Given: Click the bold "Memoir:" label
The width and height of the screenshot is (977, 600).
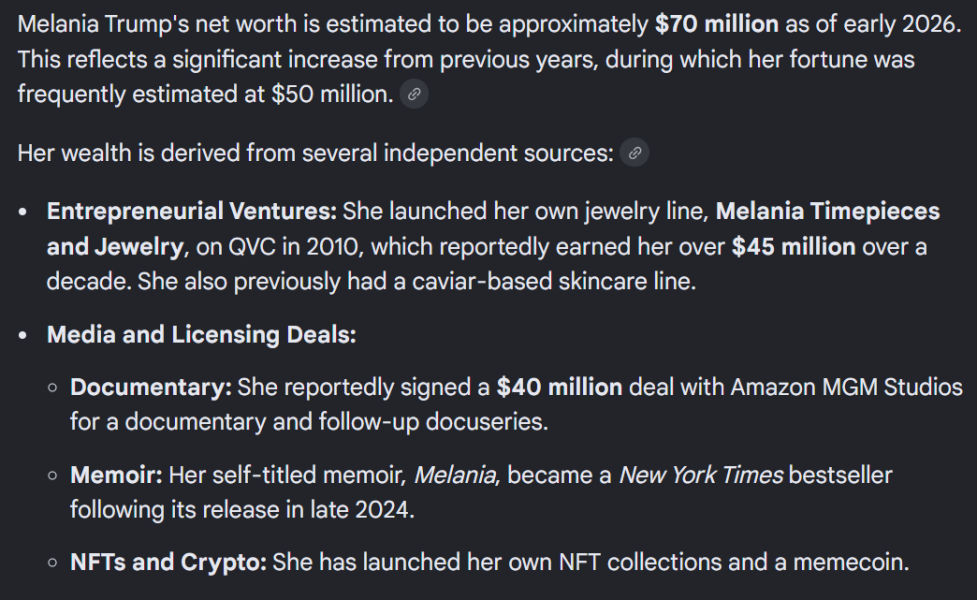Looking at the screenshot, I should pyautogui.click(x=116, y=475).
